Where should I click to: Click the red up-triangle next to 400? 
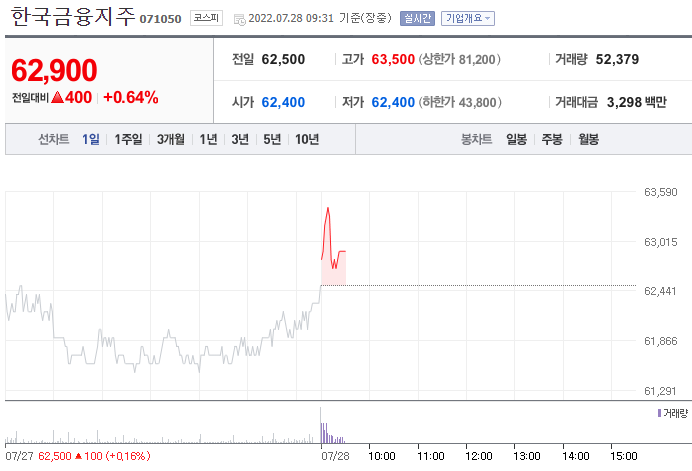57,98
